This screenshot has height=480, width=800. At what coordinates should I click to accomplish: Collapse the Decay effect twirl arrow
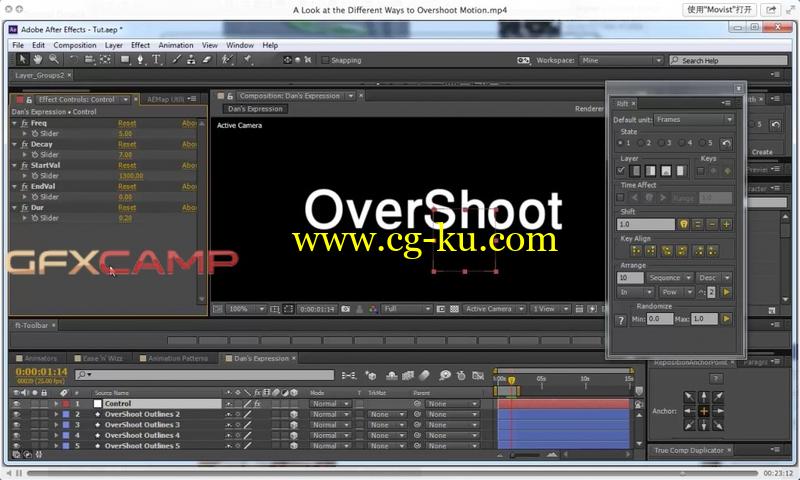14,145
